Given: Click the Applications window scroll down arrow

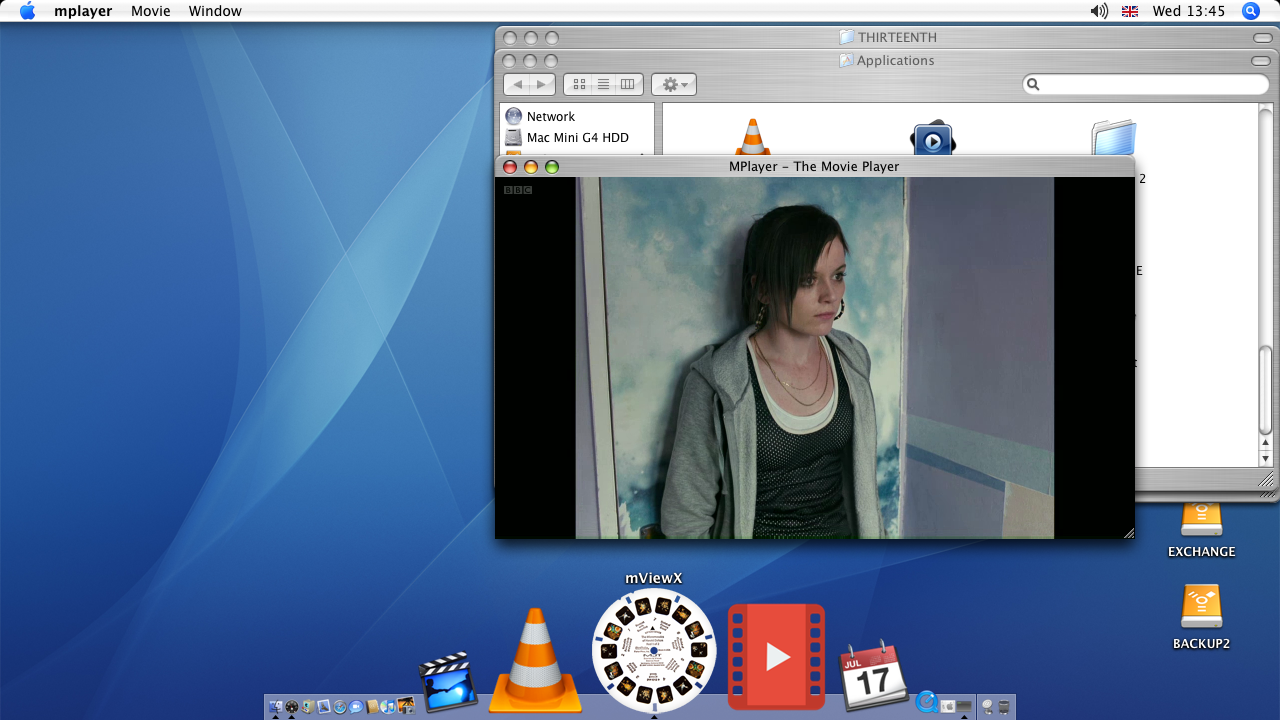Looking at the screenshot, I should [1265, 458].
